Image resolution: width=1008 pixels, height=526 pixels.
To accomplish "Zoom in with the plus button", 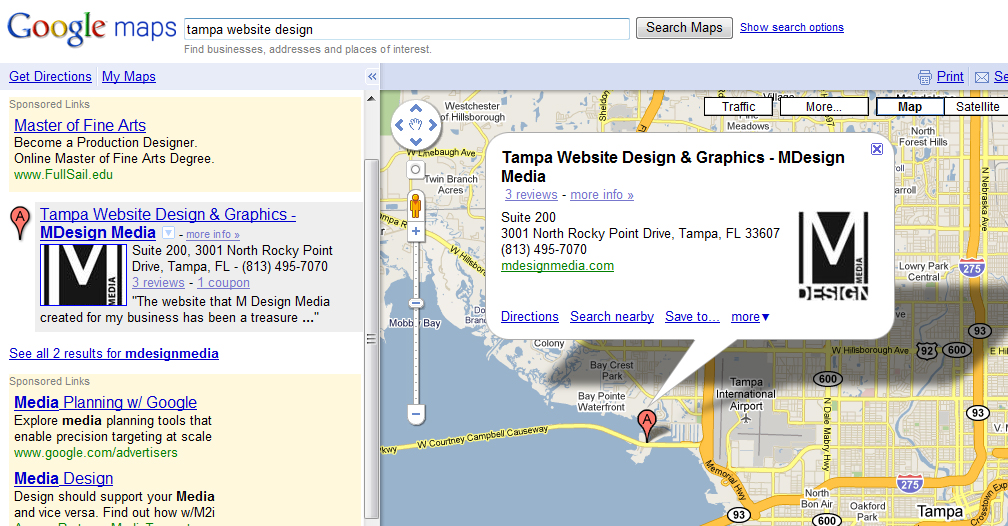I will point(416,231).
